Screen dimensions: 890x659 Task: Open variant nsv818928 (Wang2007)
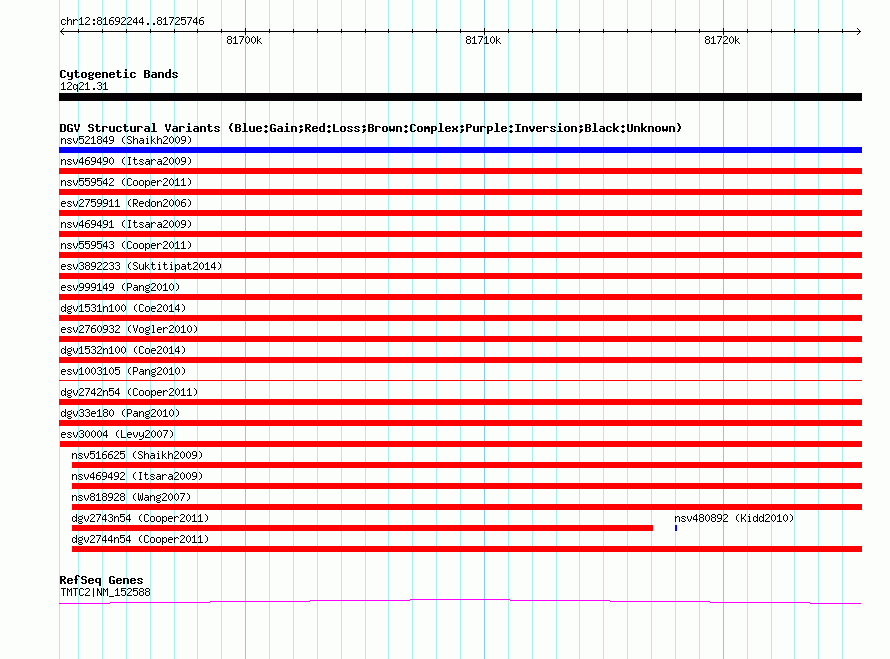(131, 497)
